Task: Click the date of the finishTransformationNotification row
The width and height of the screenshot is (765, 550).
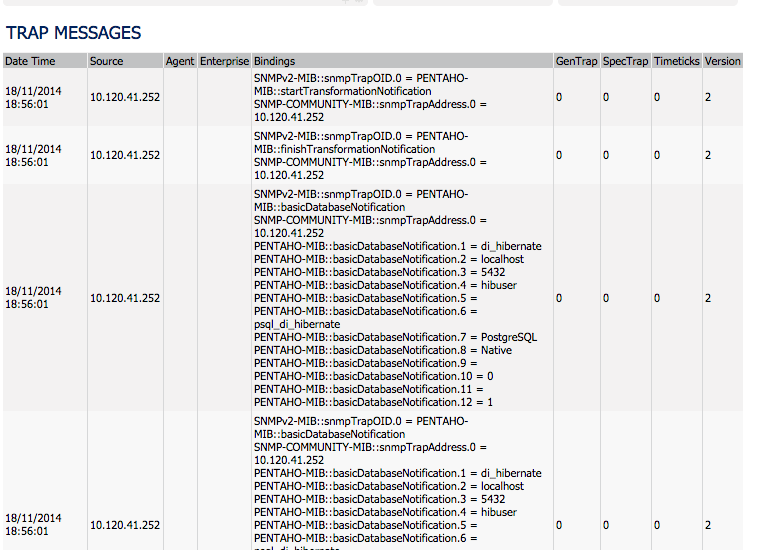Action: pos(33,156)
